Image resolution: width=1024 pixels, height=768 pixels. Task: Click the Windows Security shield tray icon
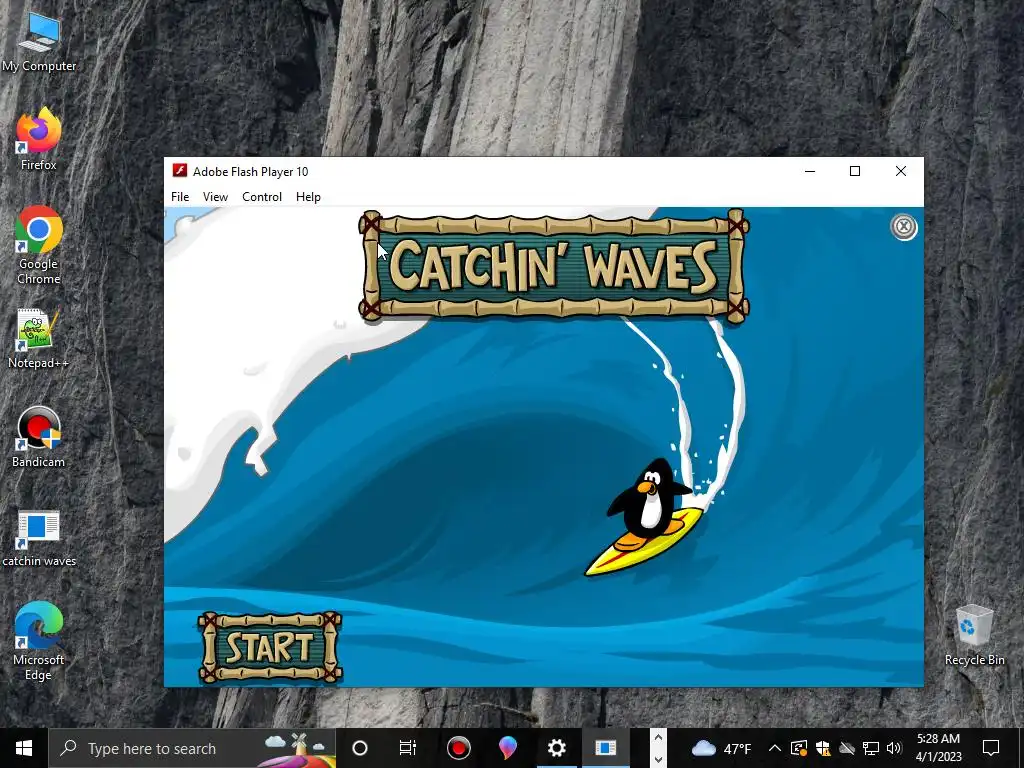click(823, 748)
